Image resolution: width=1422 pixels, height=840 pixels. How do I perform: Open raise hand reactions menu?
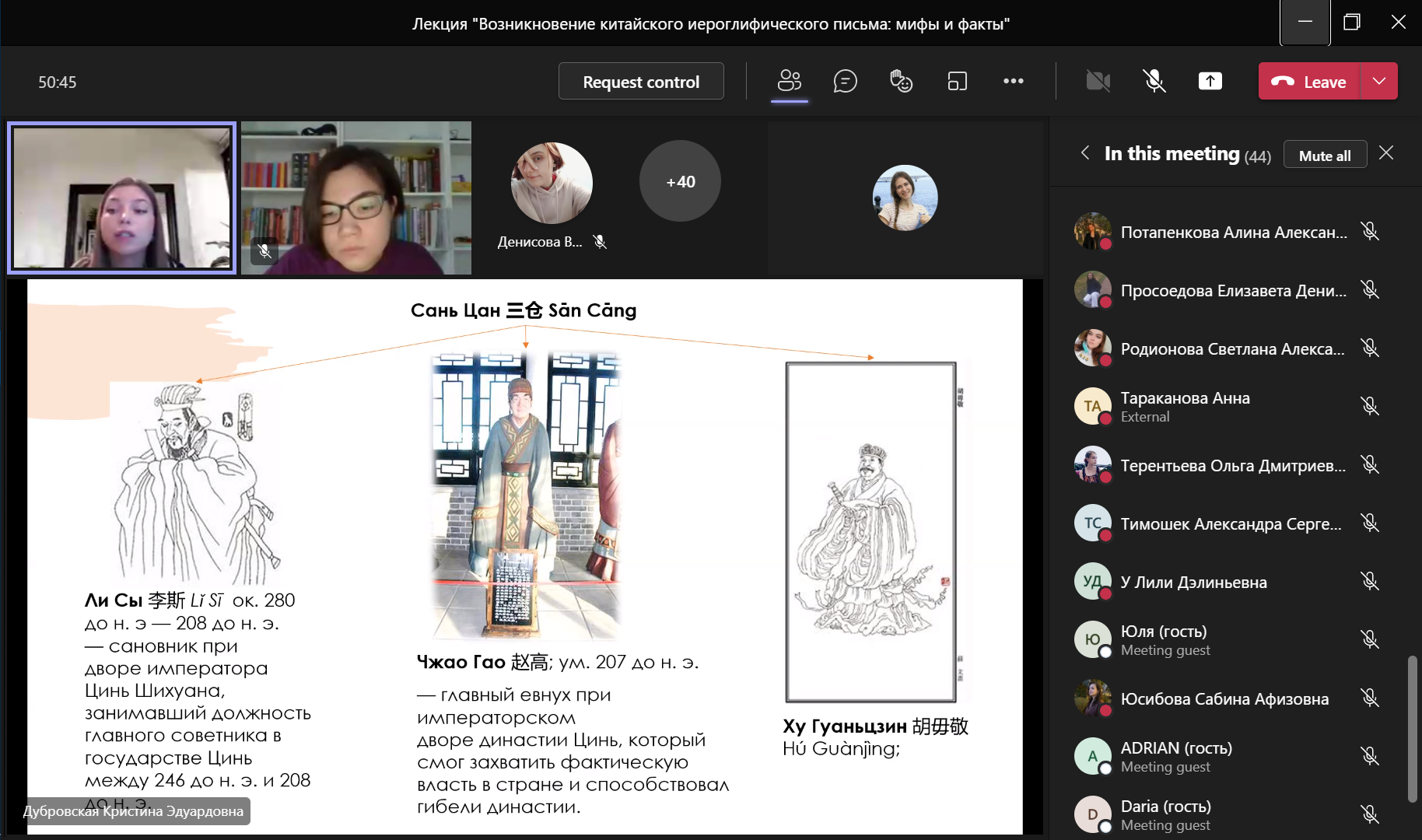901,81
